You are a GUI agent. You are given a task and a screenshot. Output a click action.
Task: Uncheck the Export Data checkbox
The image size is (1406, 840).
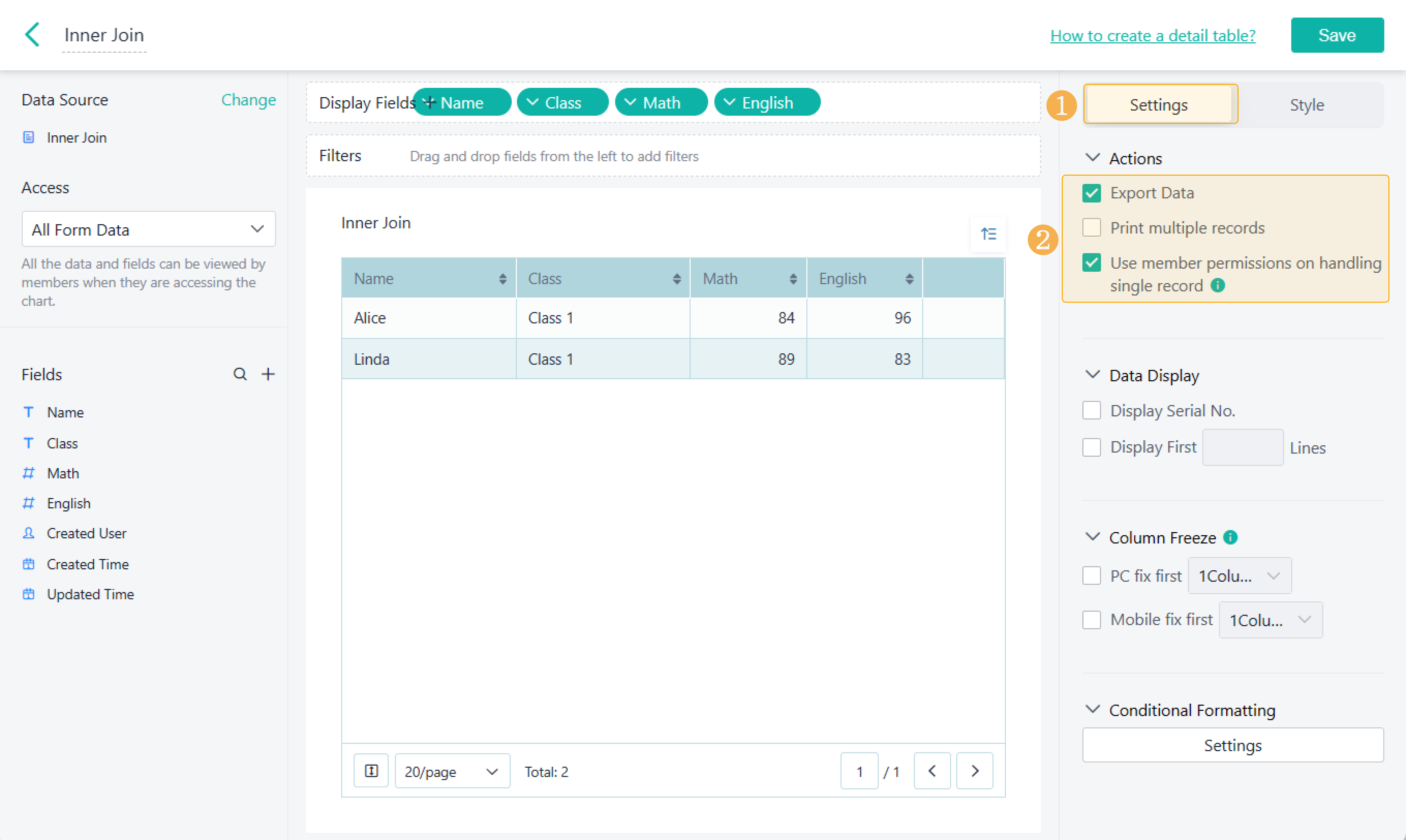pyautogui.click(x=1091, y=193)
